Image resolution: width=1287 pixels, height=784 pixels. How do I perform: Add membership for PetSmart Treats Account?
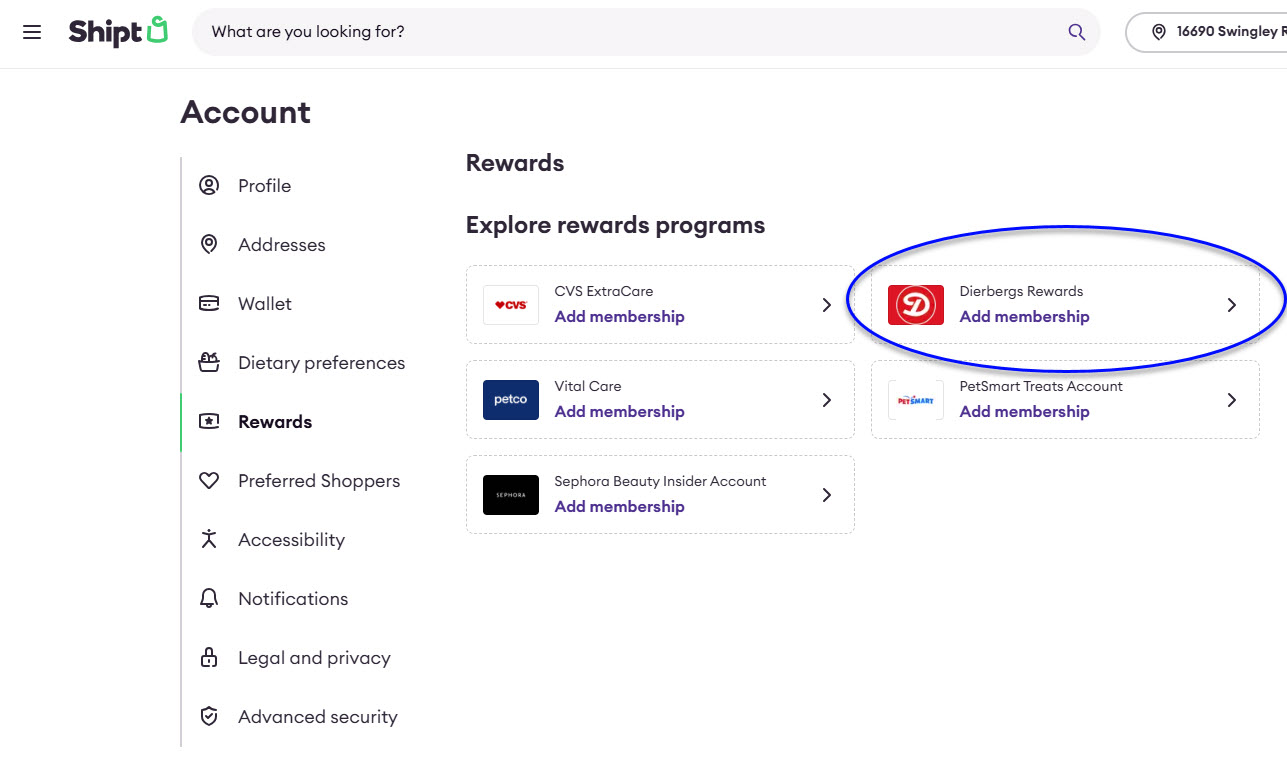pos(1025,411)
